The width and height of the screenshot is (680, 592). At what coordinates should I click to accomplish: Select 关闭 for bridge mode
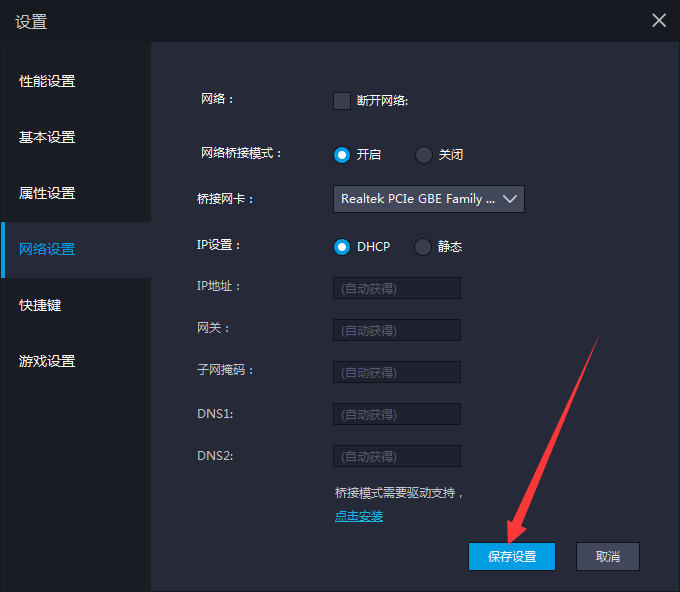(x=424, y=155)
